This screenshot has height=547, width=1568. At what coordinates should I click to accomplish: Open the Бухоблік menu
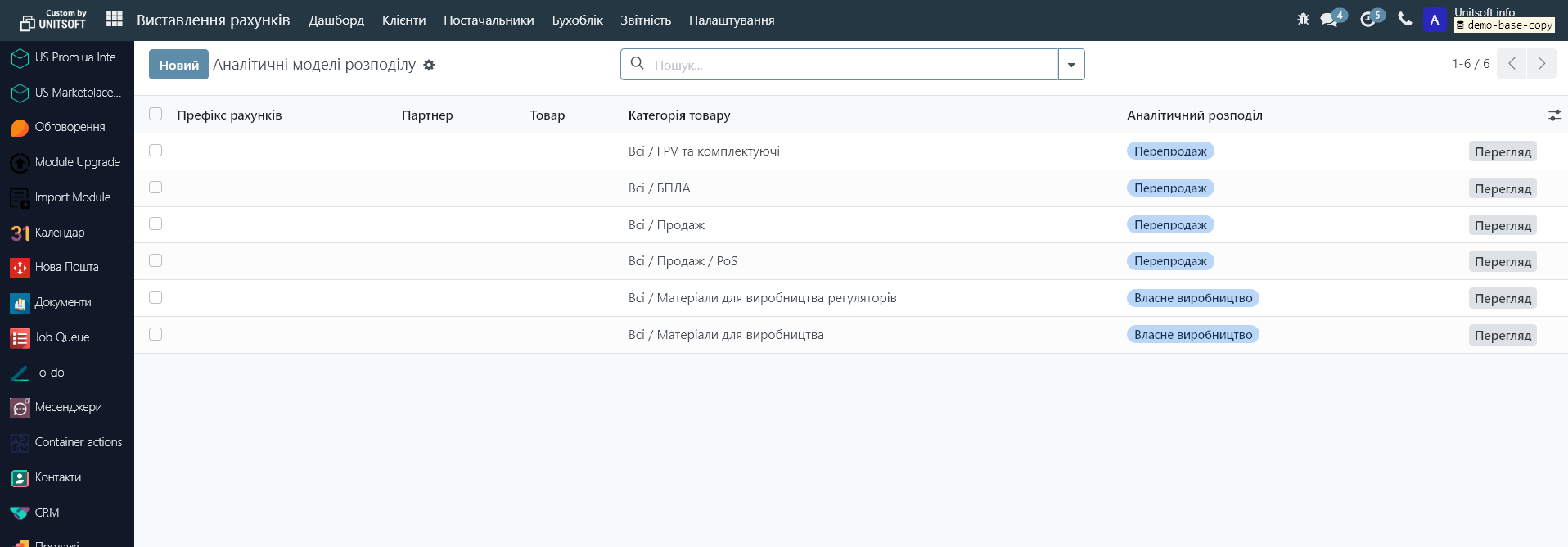click(577, 20)
